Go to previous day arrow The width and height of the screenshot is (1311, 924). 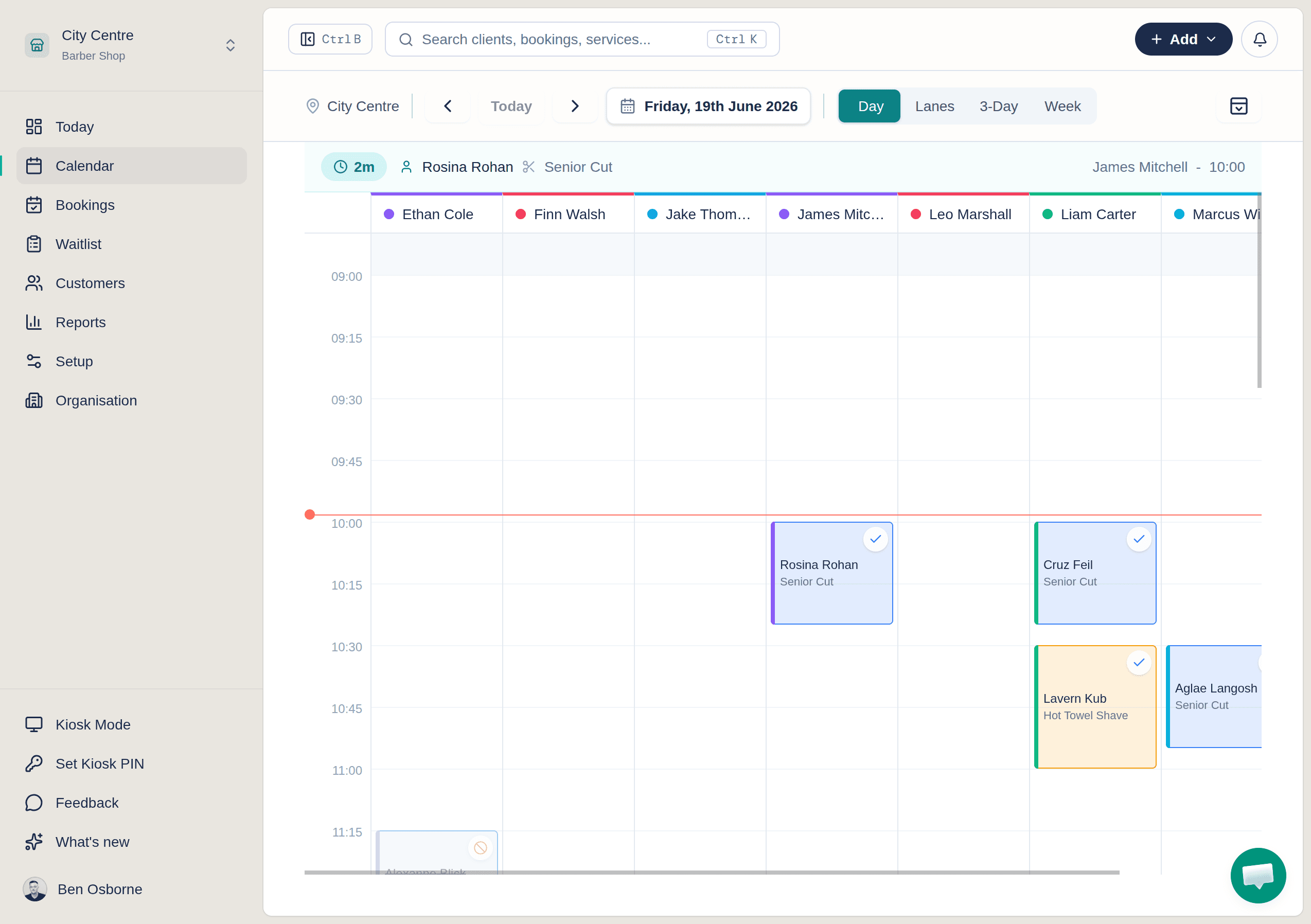(x=448, y=106)
